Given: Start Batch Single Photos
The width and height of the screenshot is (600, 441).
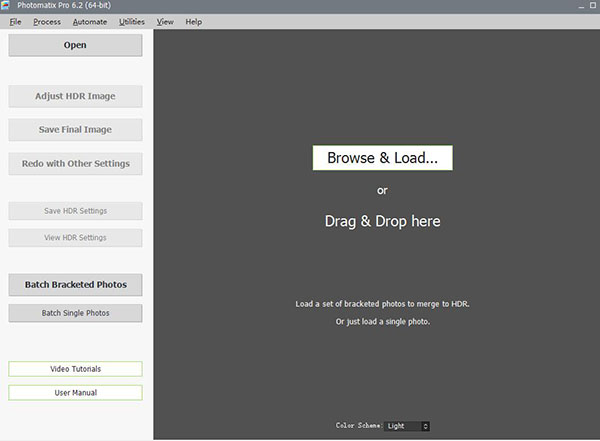Looking at the screenshot, I should pos(75,313).
